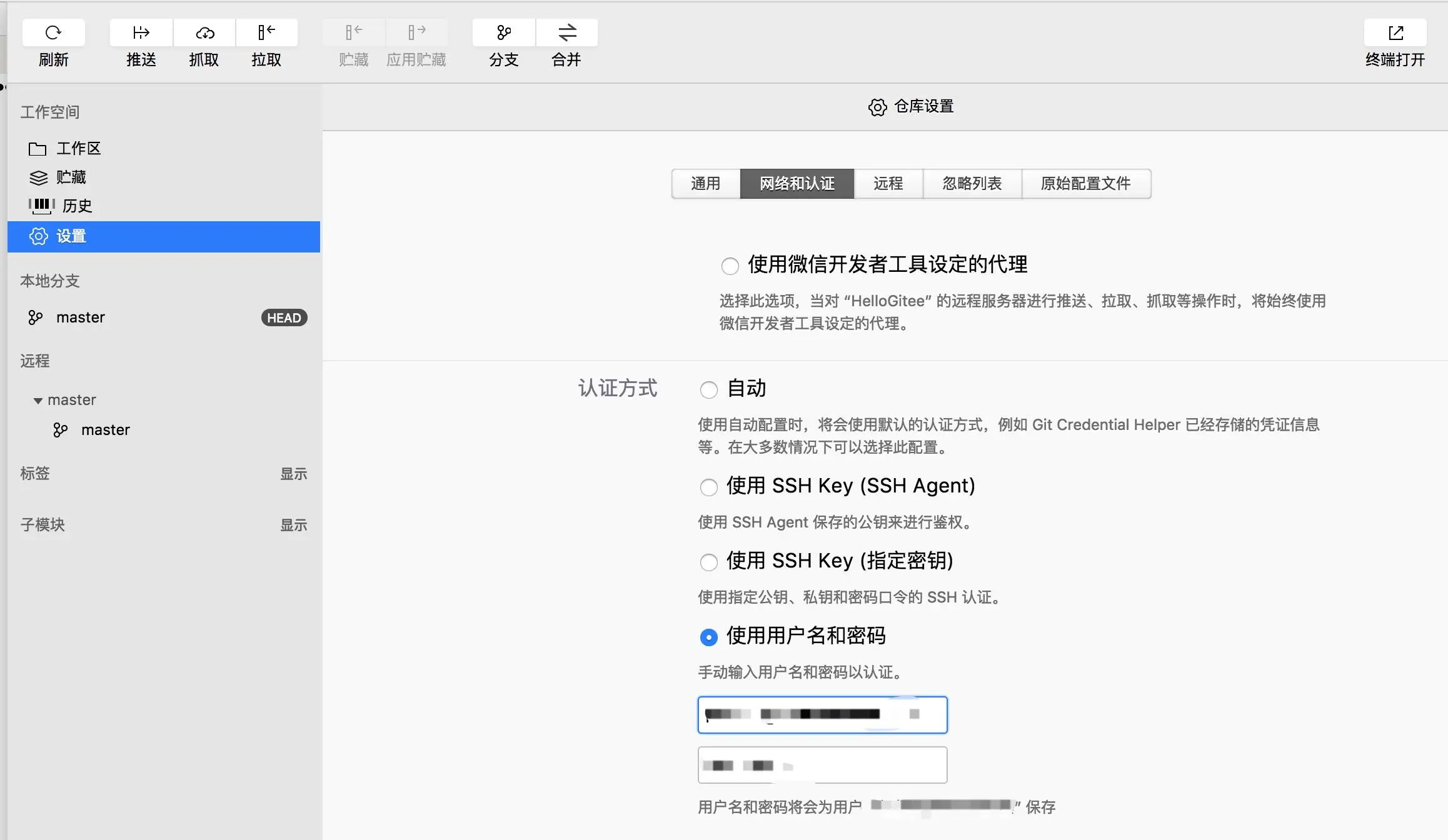The height and width of the screenshot is (840, 1448).
Task: Switch to the Remote (远程) tab
Action: (x=888, y=184)
